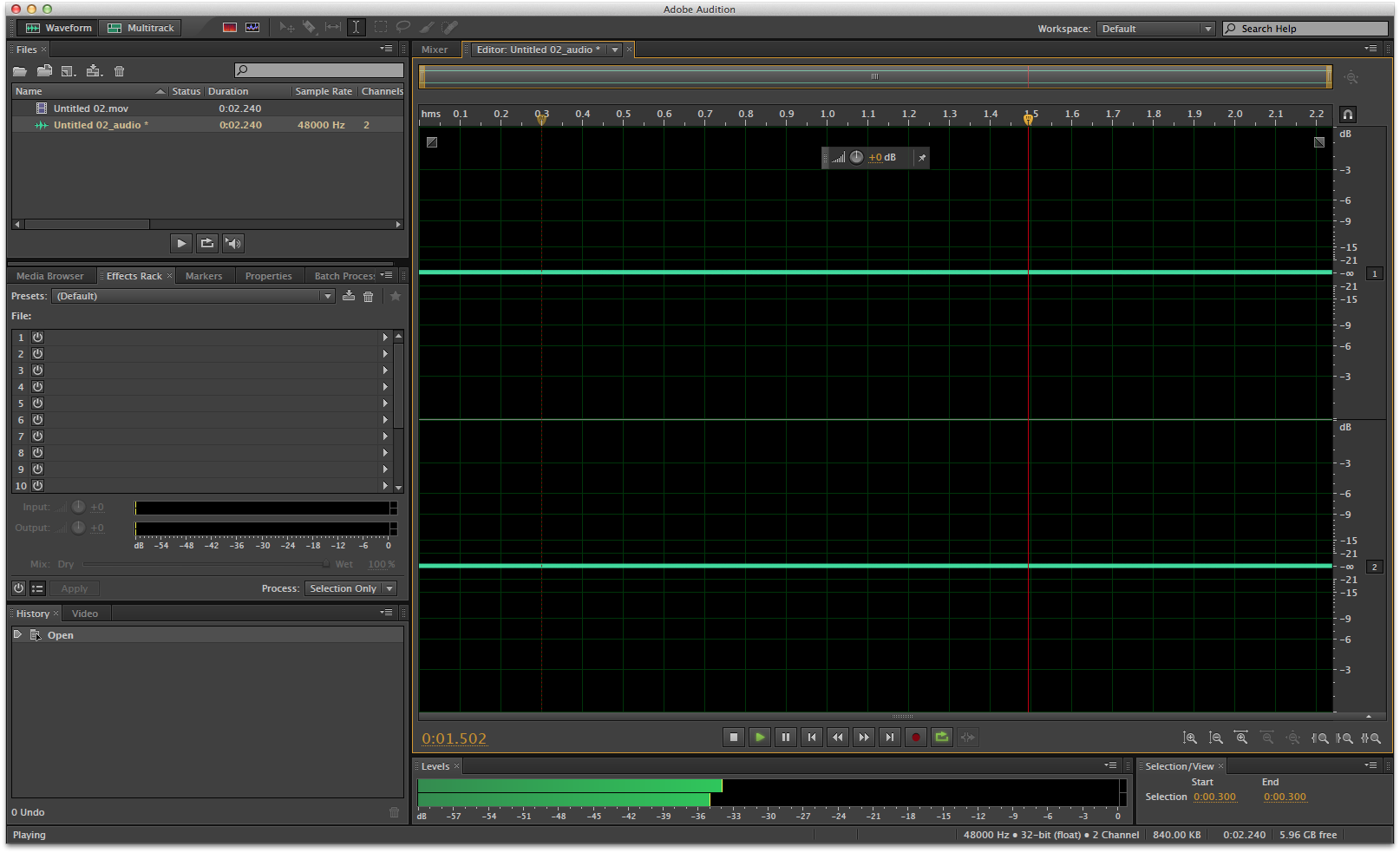Click the Fast Forward button

864,738
